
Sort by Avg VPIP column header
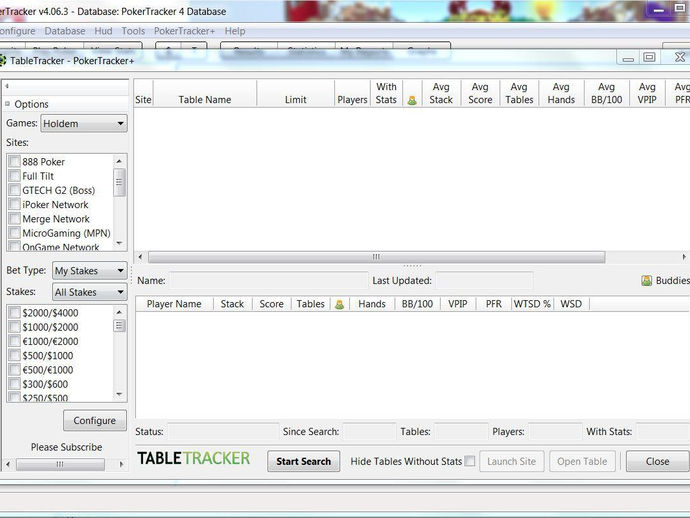click(x=647, y=93)
